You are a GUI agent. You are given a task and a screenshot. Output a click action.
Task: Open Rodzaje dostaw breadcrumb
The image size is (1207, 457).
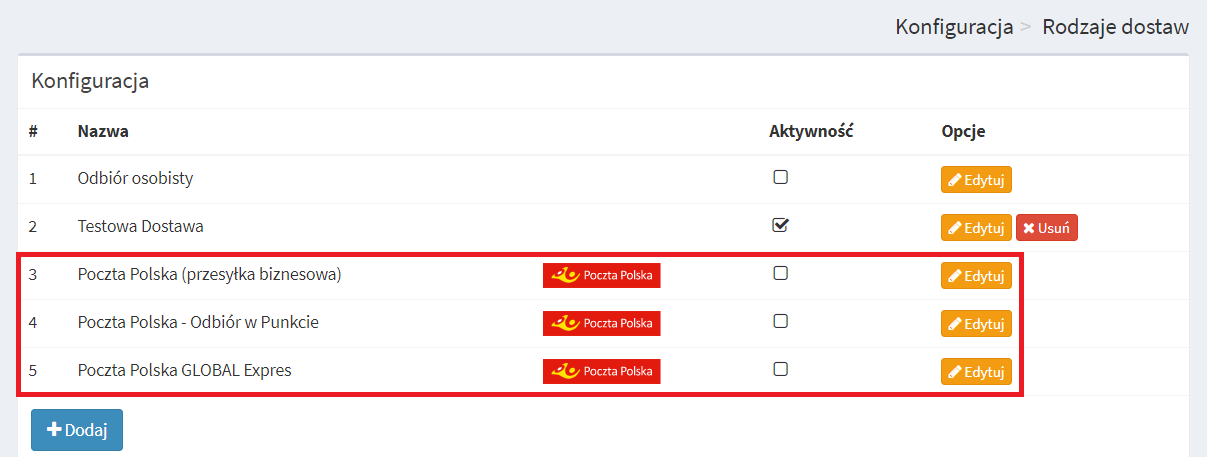[1116, 27]
